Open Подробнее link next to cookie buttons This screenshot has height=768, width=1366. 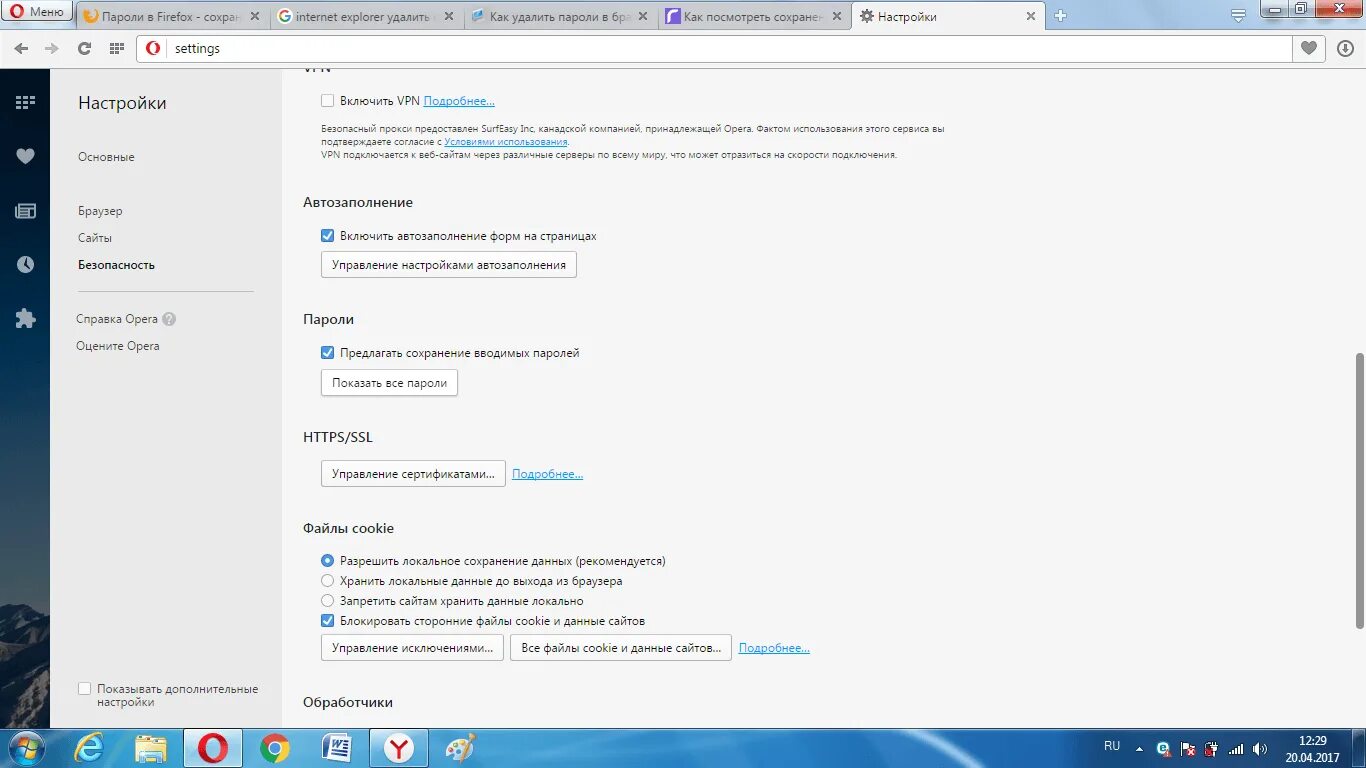pos(774,648)
